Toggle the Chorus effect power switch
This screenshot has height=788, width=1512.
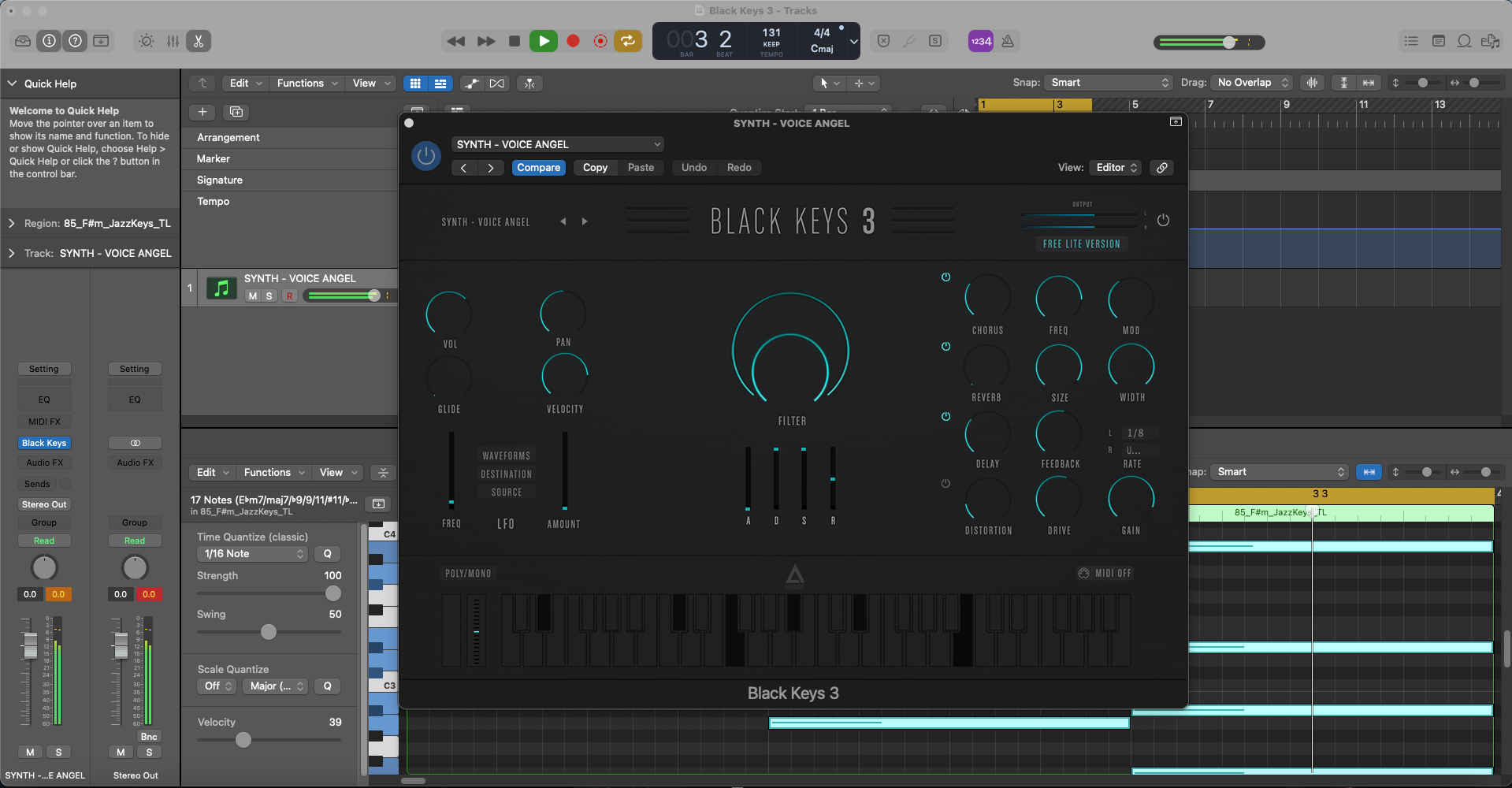point(945,277)
